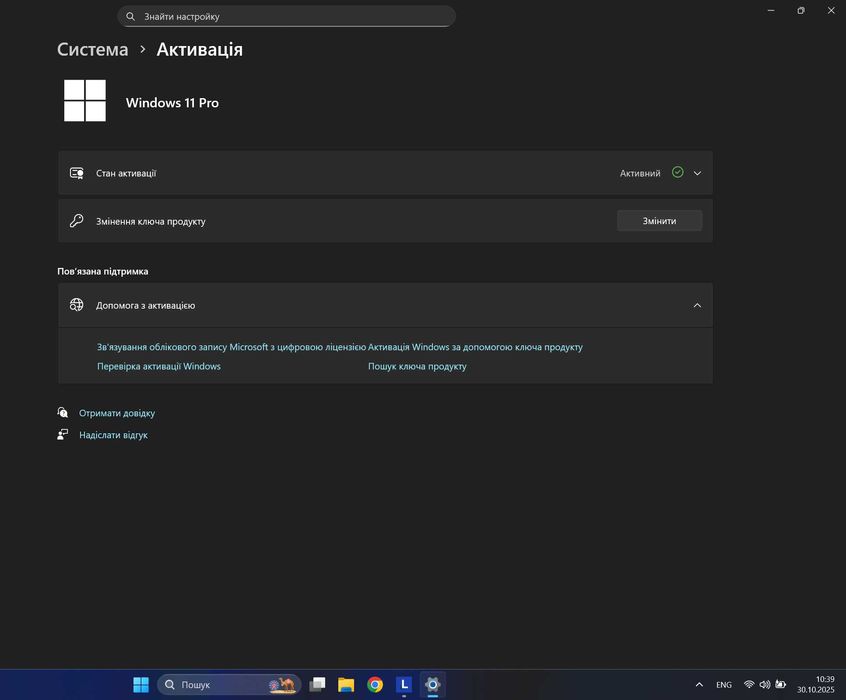Go back to 'Система' breadcrumb

(x=93, y=50)
